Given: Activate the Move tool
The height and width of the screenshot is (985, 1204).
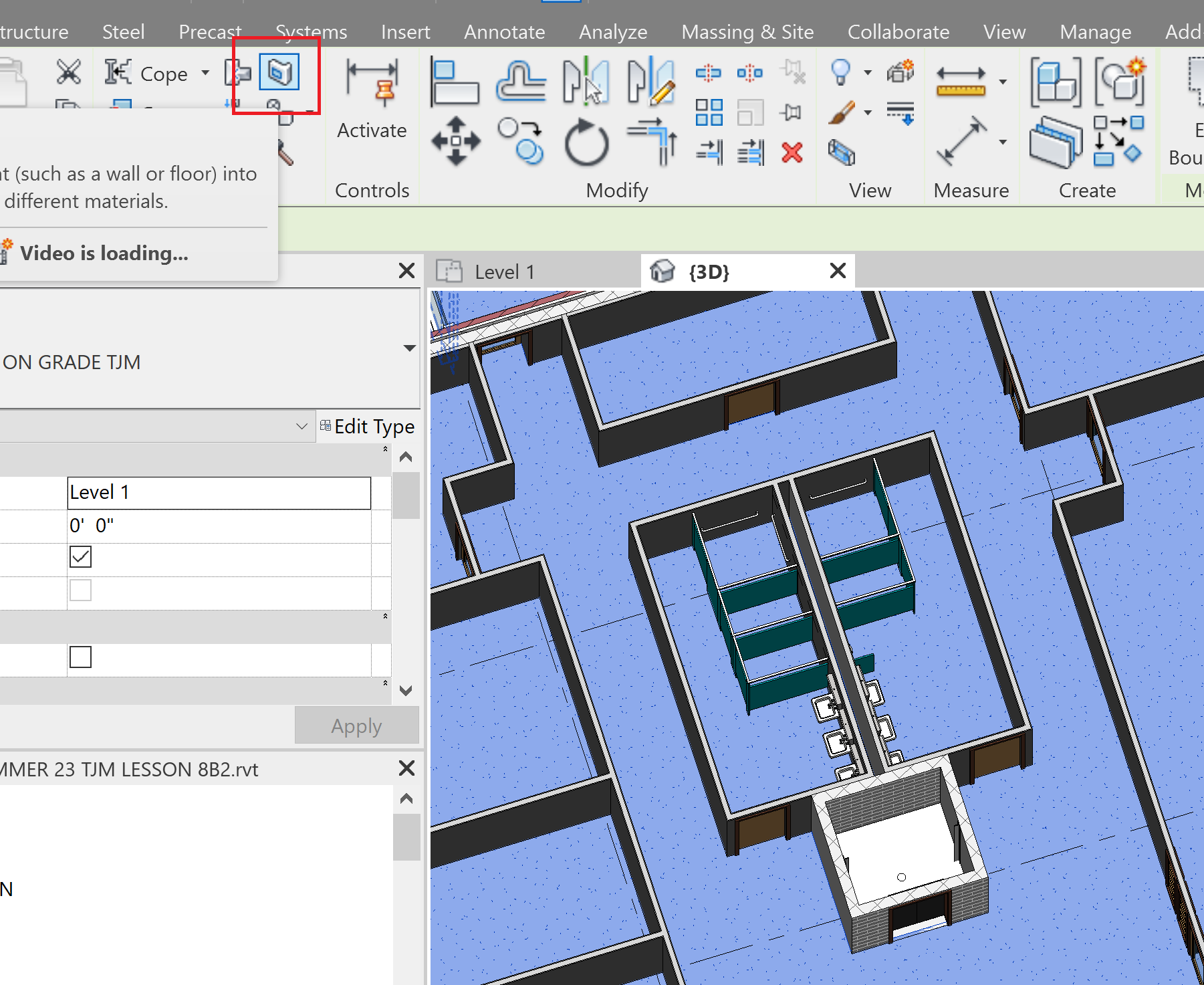Looking at the screenshot, I should [455, 141].
